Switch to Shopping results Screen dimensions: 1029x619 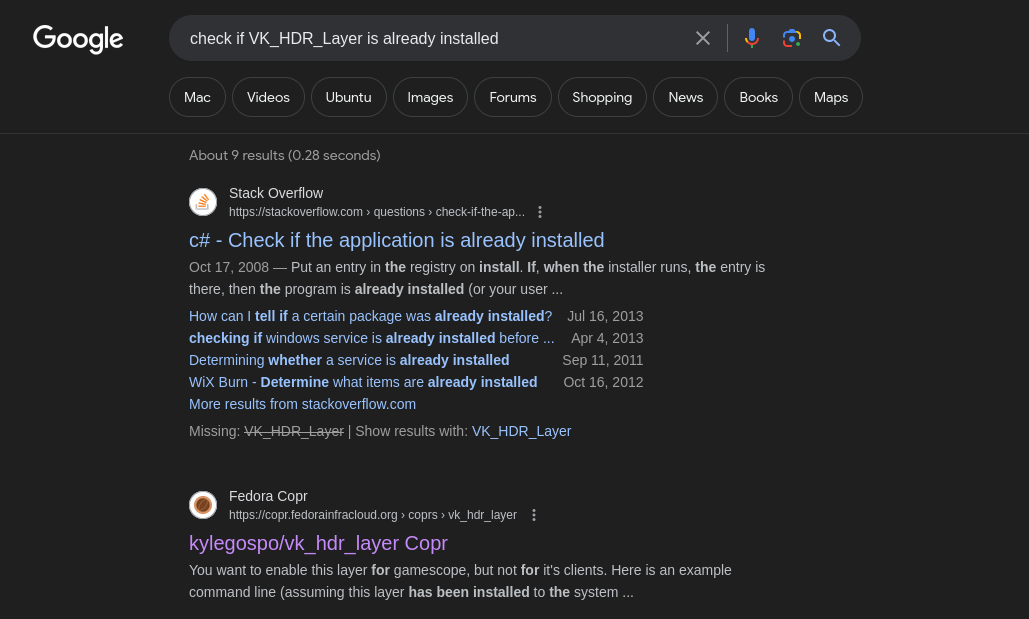point(602,97)
